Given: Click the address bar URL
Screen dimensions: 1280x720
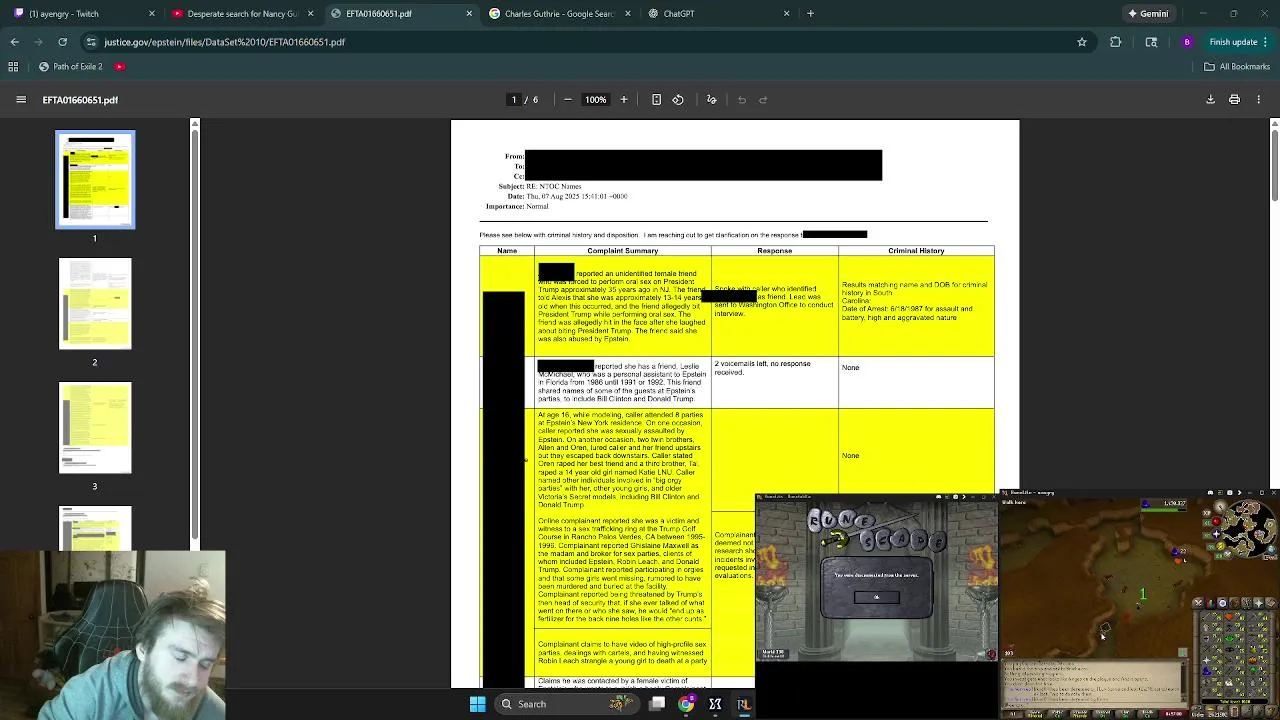Looking at the screenshot, I should pyautogui.click(x=224, y=42).
